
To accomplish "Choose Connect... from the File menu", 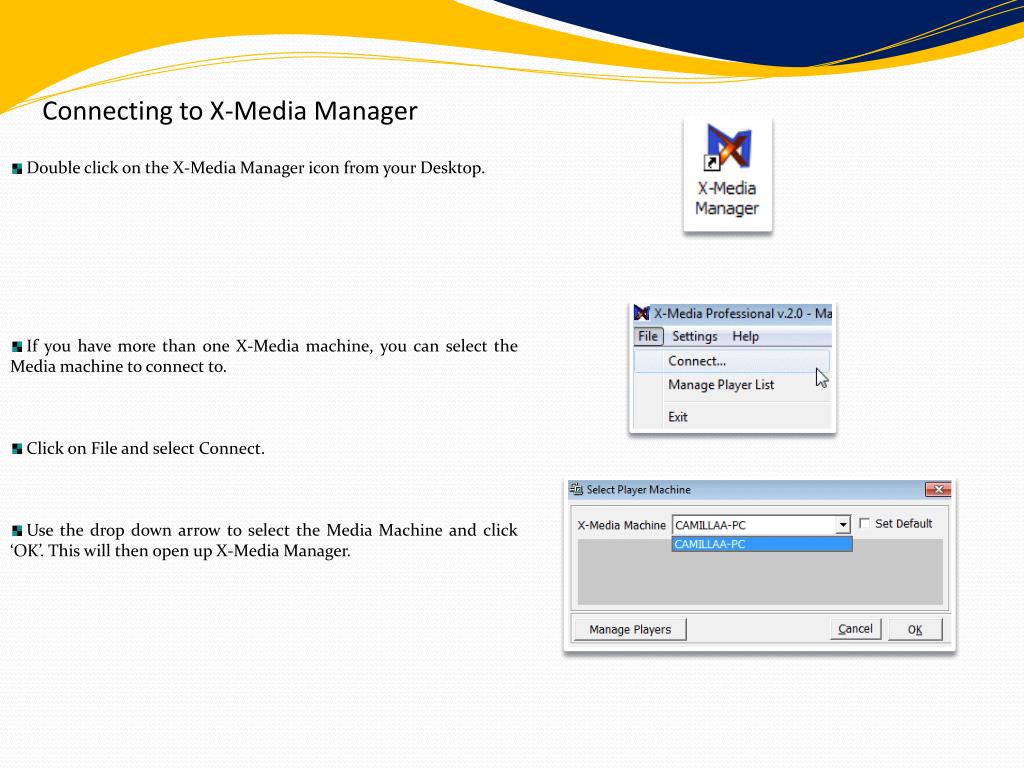I will [x=697, y=361].
